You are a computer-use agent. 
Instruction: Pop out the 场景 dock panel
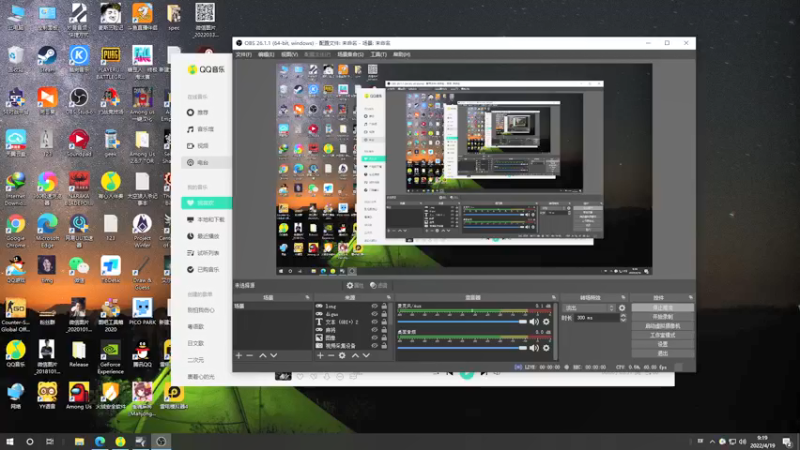pyautogui.click(x=307, y=297)
